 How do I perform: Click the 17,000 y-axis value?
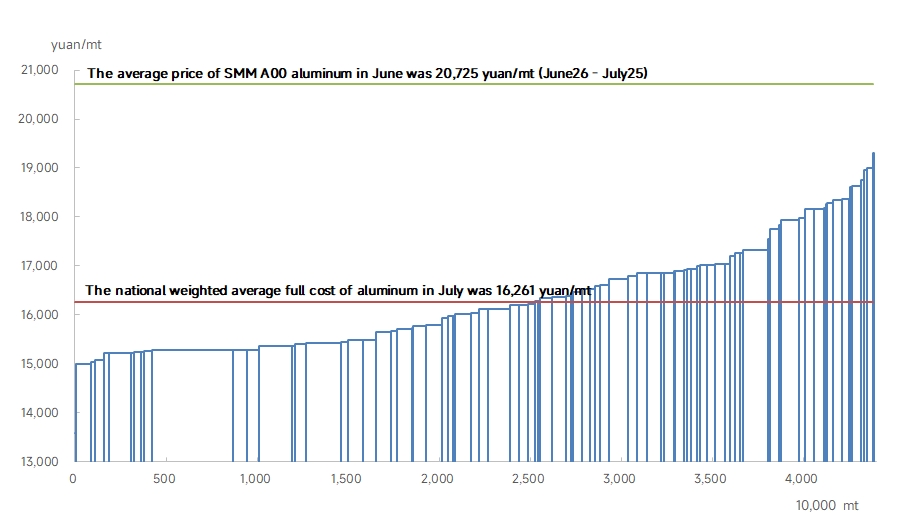click(x=39, y=266)
